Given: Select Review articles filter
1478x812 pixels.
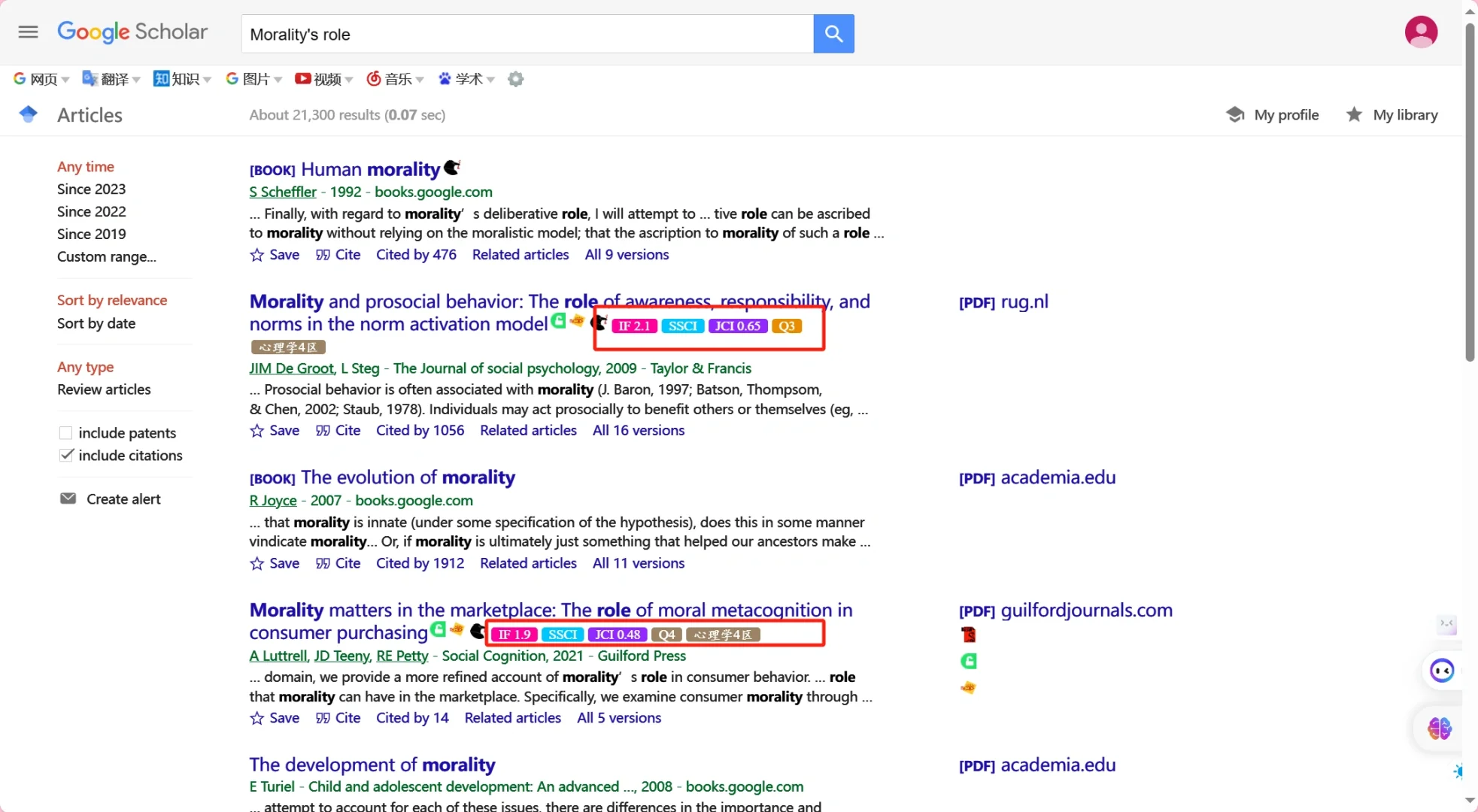Looking at the screenshot, I should (x=104, y=389).
